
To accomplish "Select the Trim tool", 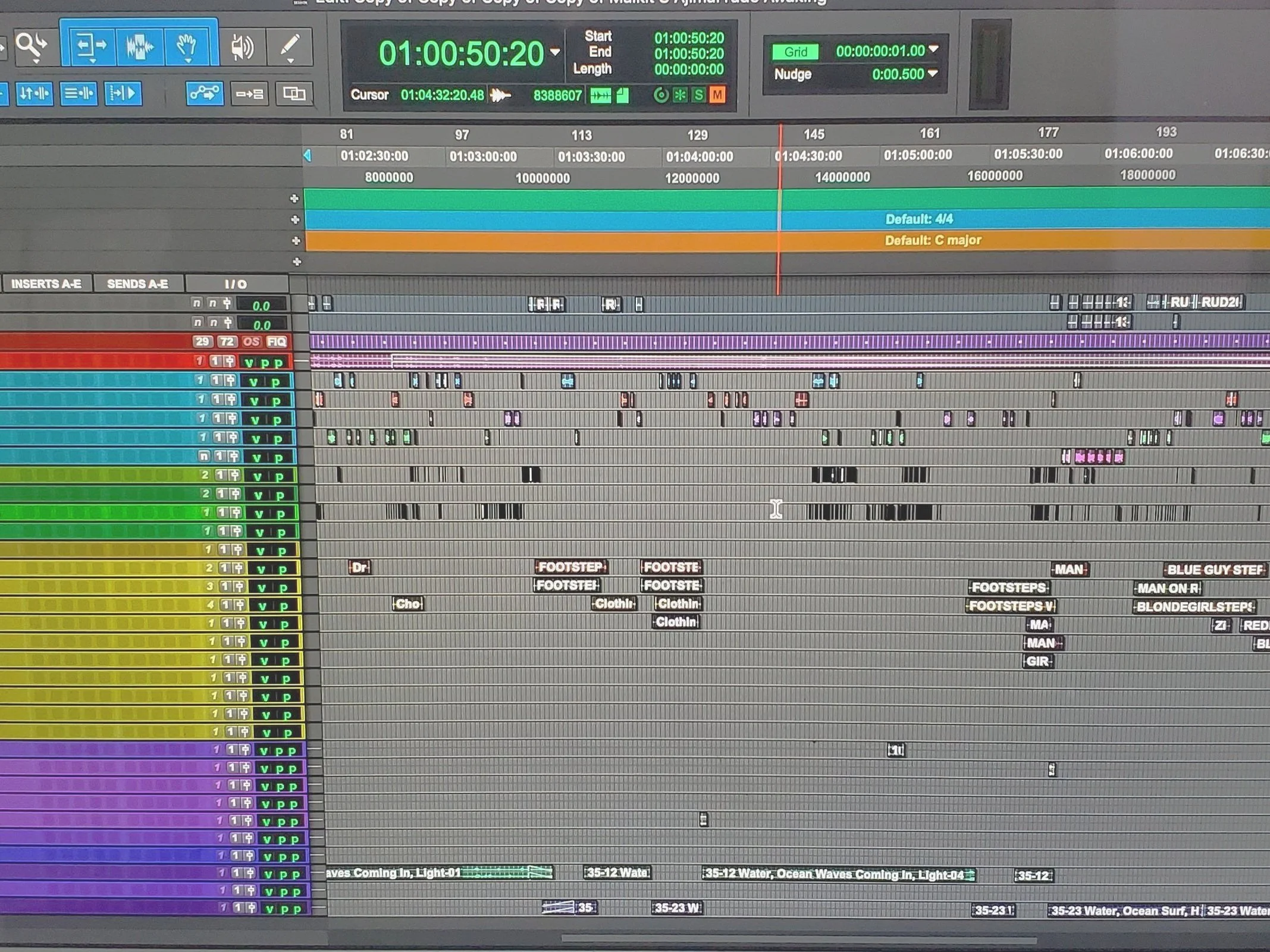I will (90, 45).
